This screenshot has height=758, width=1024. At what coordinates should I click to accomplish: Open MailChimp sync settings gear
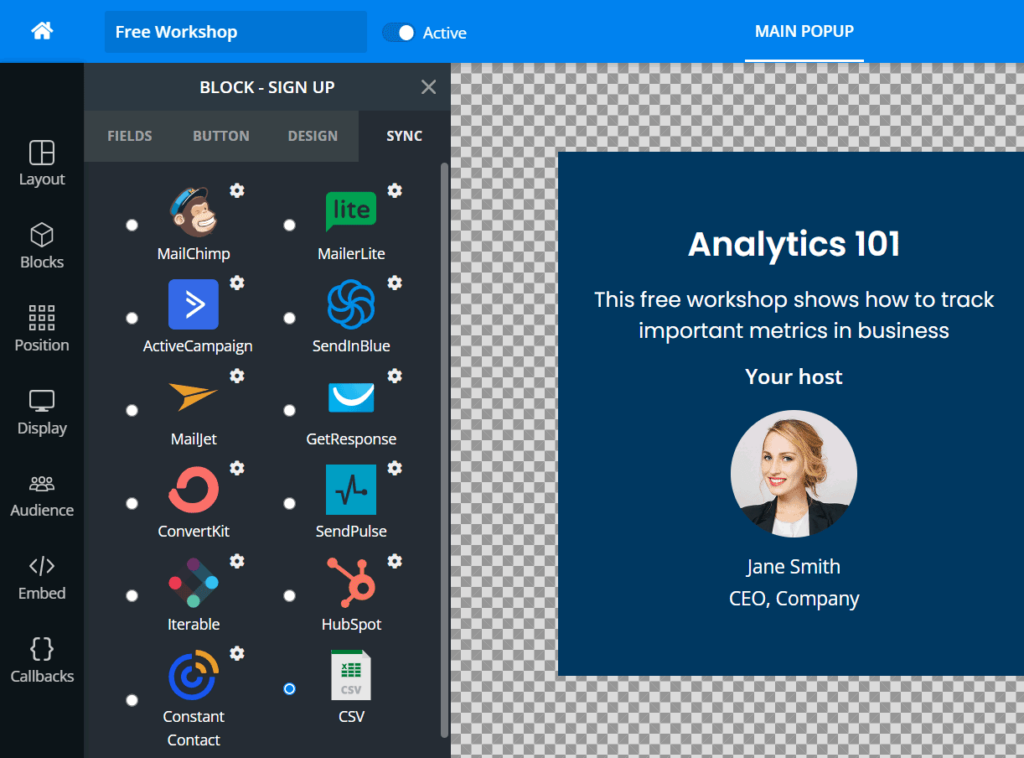[236, 190]
